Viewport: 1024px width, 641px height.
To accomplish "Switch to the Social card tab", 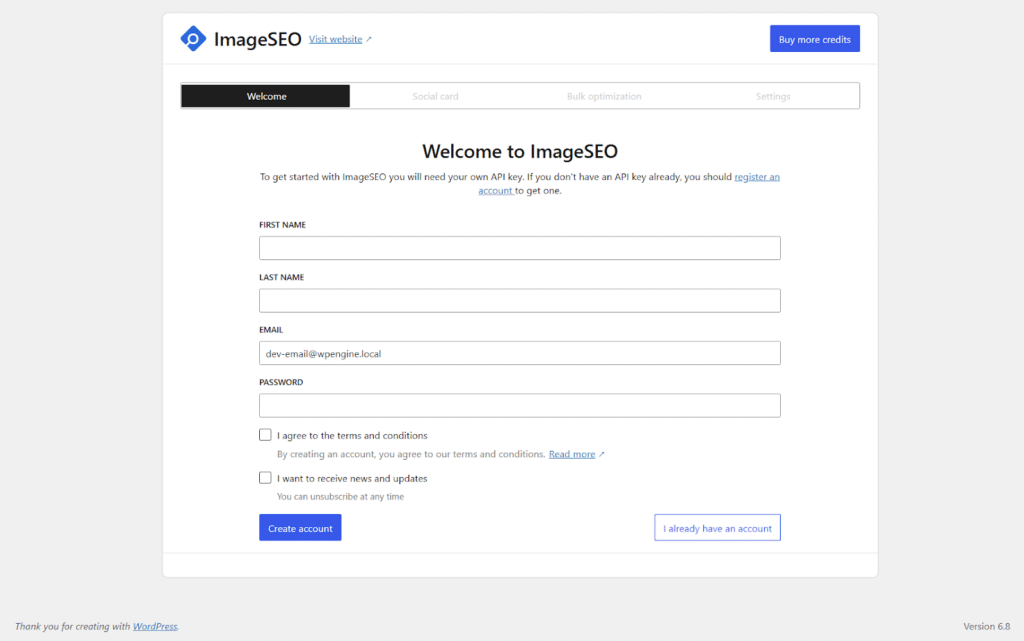I will [x=435, y=96].
